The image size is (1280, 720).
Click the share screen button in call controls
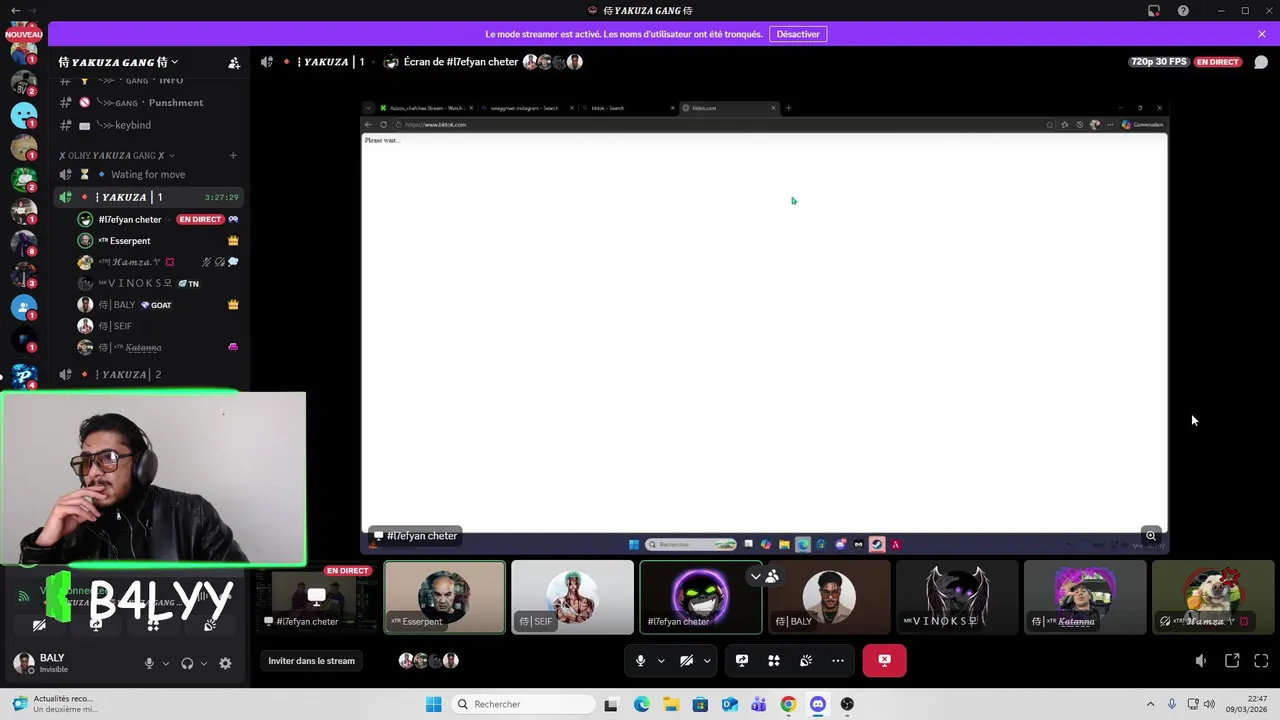[742, 661]
